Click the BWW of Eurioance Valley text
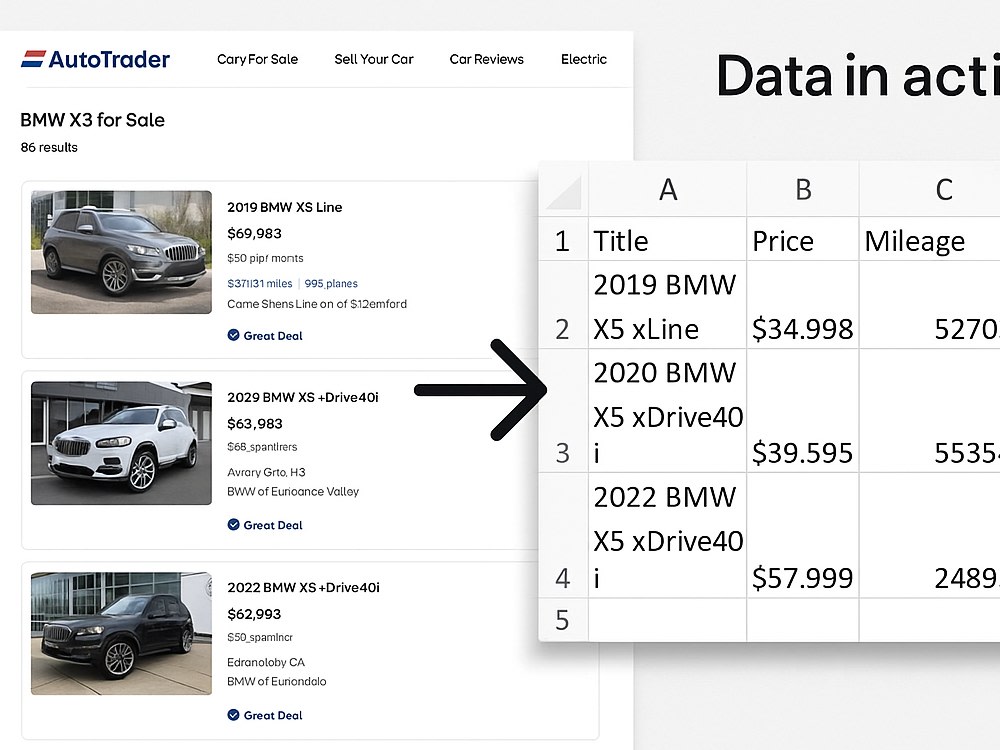Image resolution: width=1000 pixels, height=750 pixels. [293, 492]
